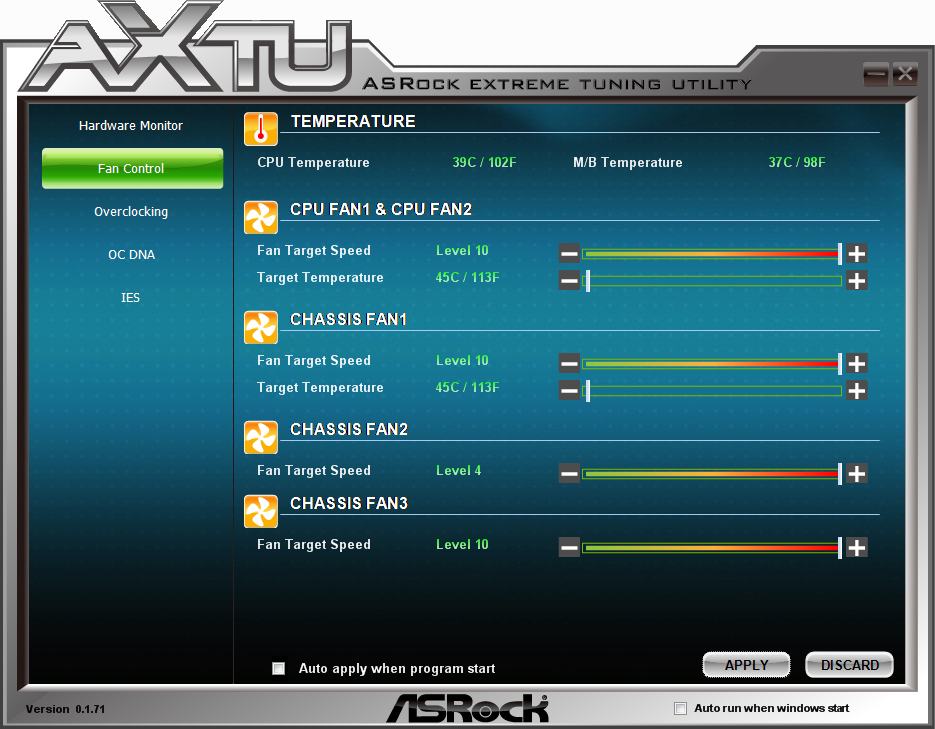Click the CPU fan target temperature slider
Viewport: 935px width, 729px height.
click(x=712, y=281)
